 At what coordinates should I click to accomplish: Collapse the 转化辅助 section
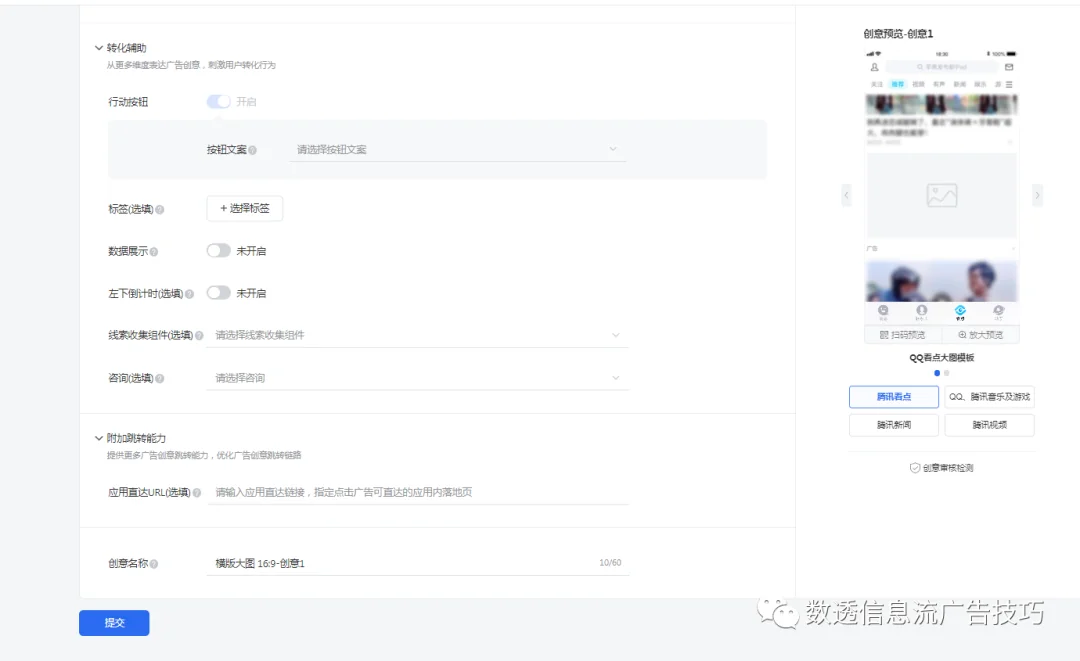click(x=98, y=48)
